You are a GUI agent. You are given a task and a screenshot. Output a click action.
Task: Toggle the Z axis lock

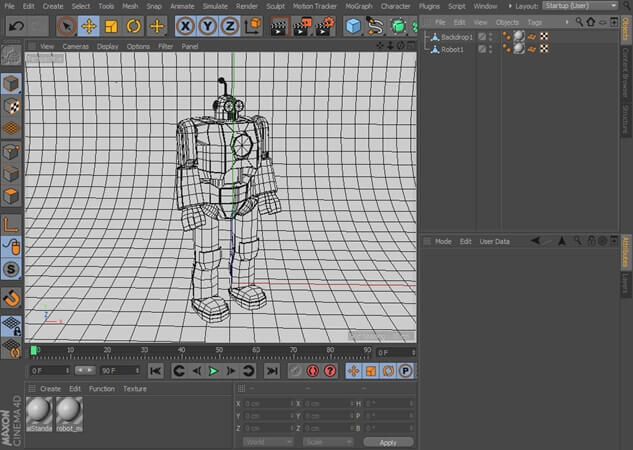click(230, 26)
